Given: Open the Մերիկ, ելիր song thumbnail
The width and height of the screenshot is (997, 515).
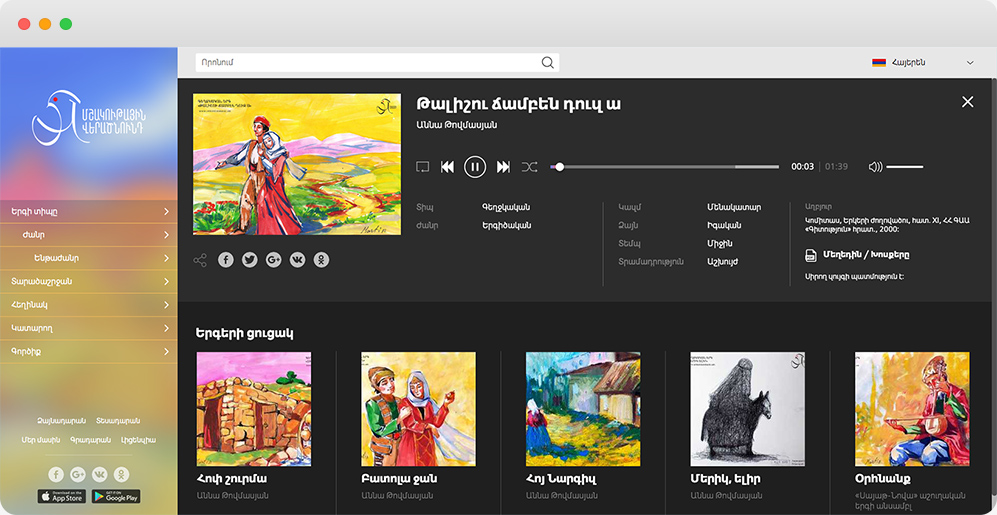Looking at the screenshot, I should [x=748, y=409].
